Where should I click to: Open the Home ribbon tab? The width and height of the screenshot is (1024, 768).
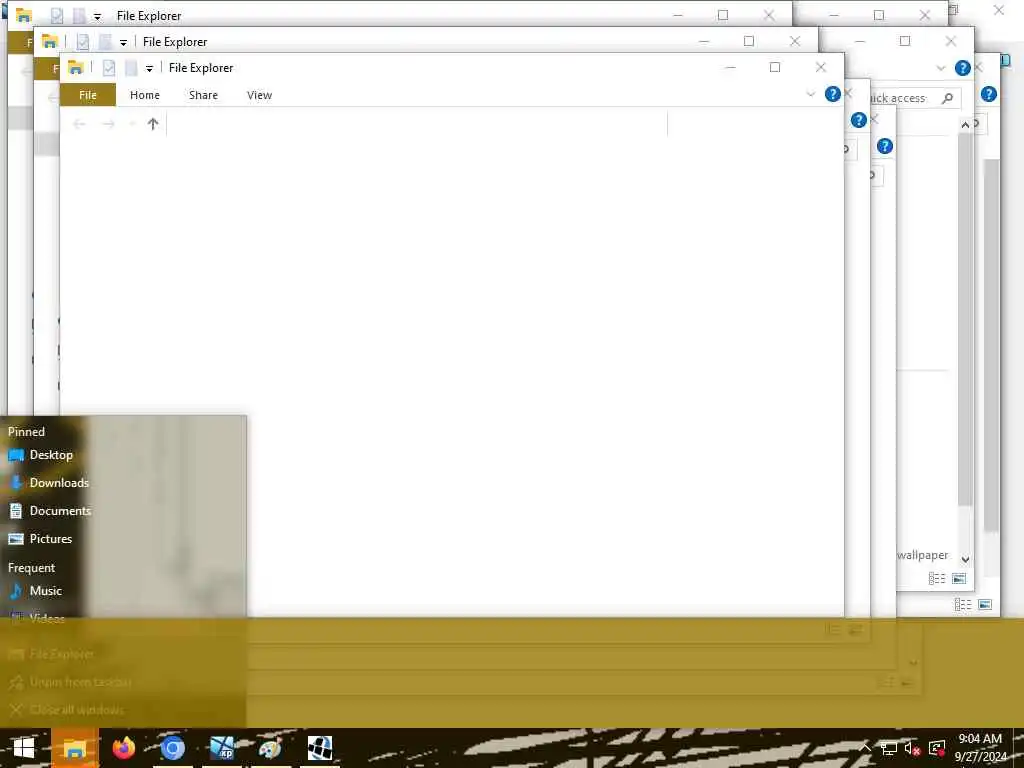(144, 95)
